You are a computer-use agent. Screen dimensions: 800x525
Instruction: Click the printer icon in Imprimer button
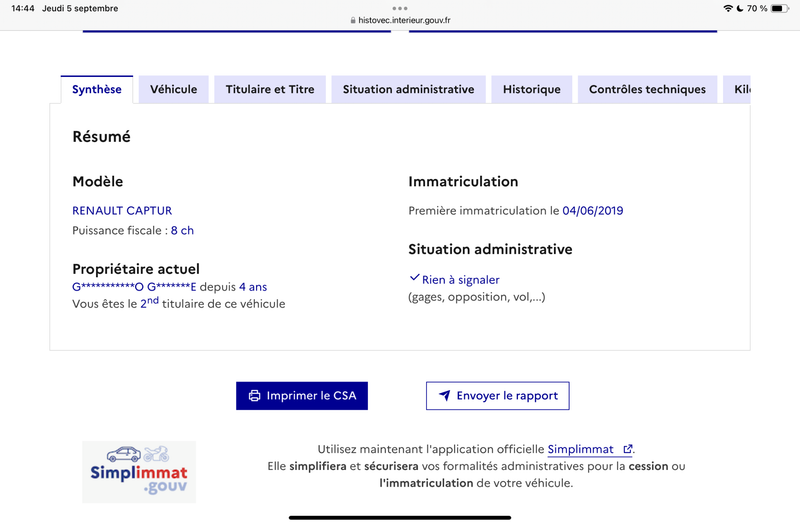click(x=254, y=396)
